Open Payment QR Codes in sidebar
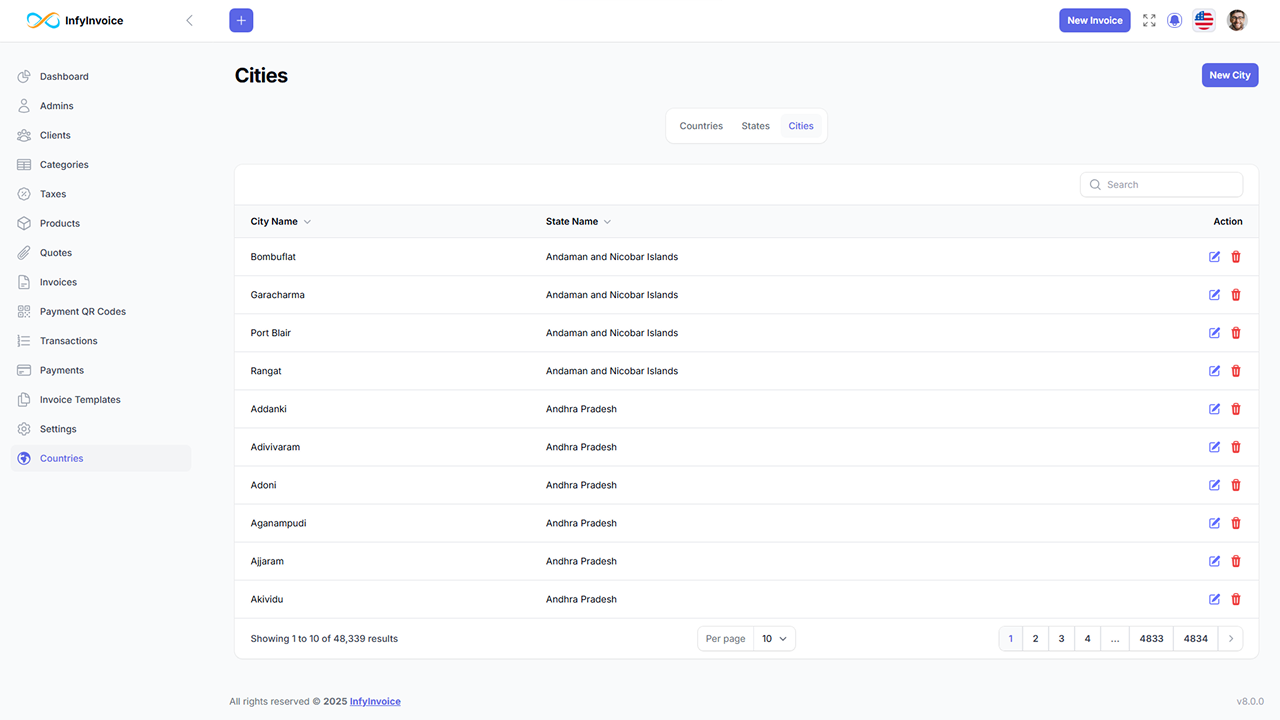The image size is (1280, 720). [82, 312]
